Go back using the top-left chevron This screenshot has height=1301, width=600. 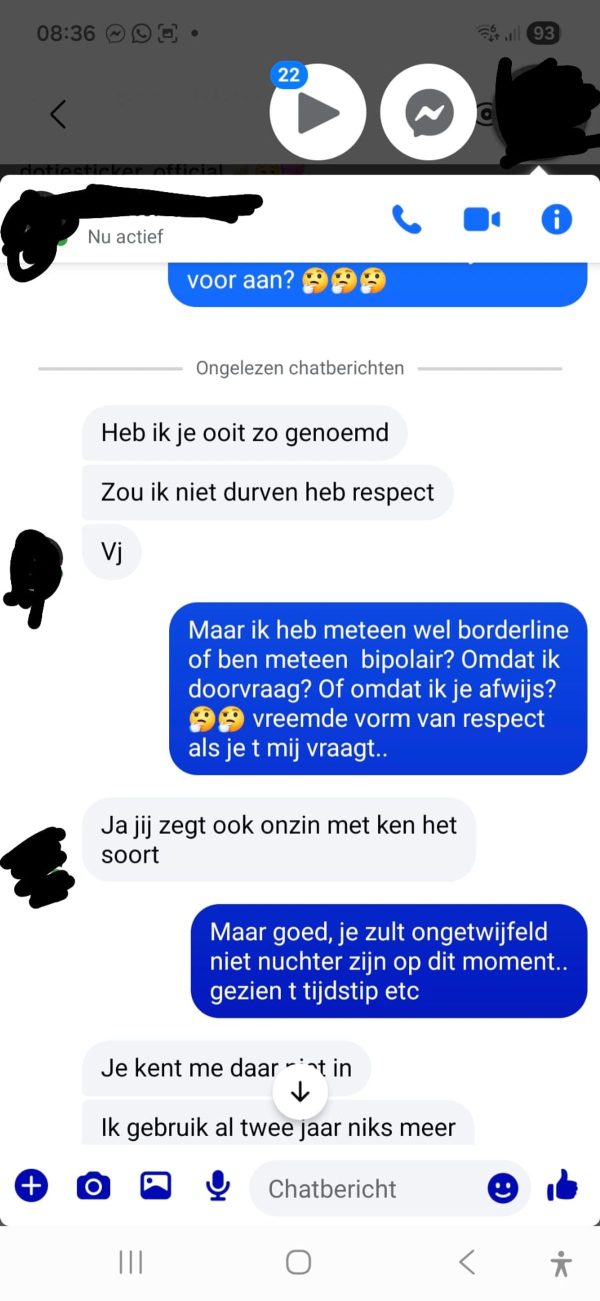pos(58,114)
